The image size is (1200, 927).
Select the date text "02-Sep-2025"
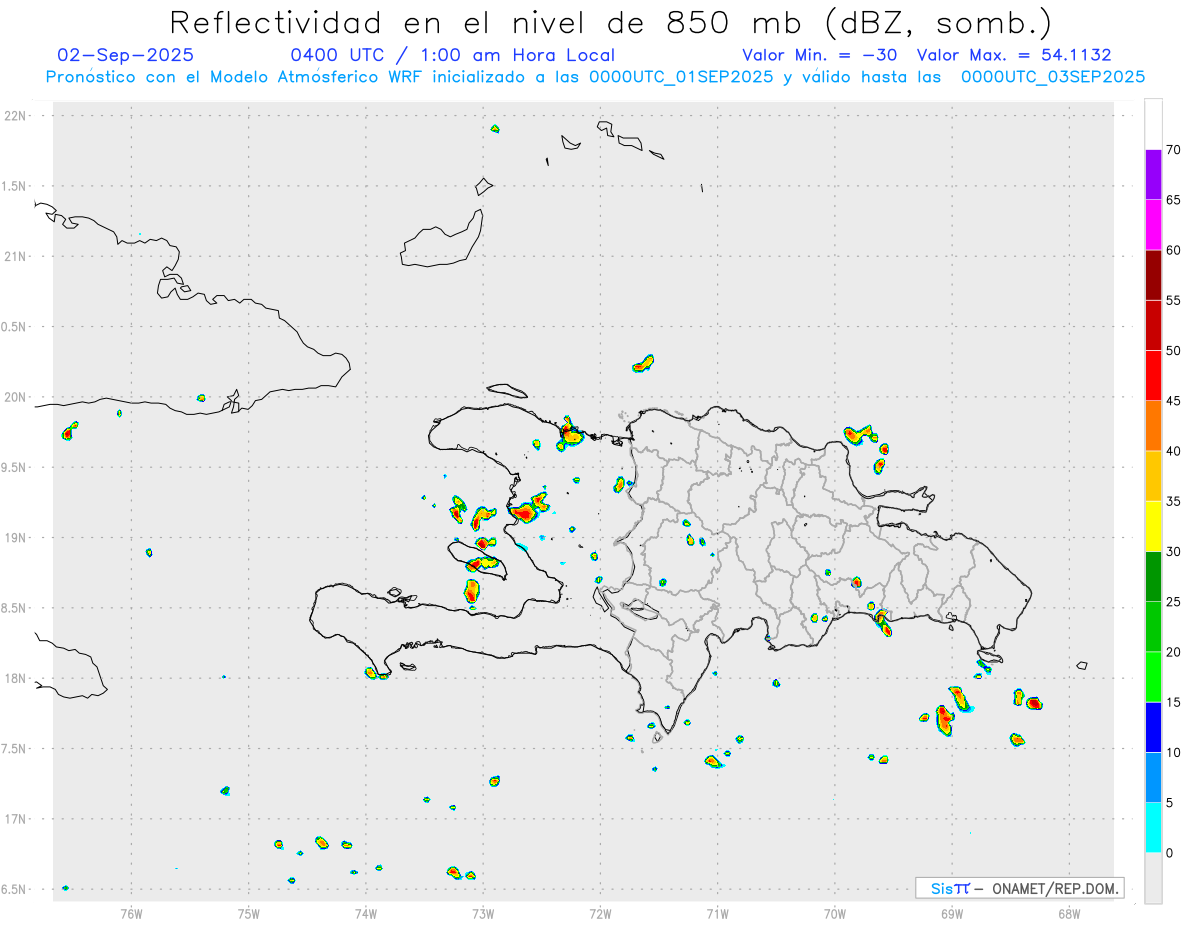click(126, 55)
